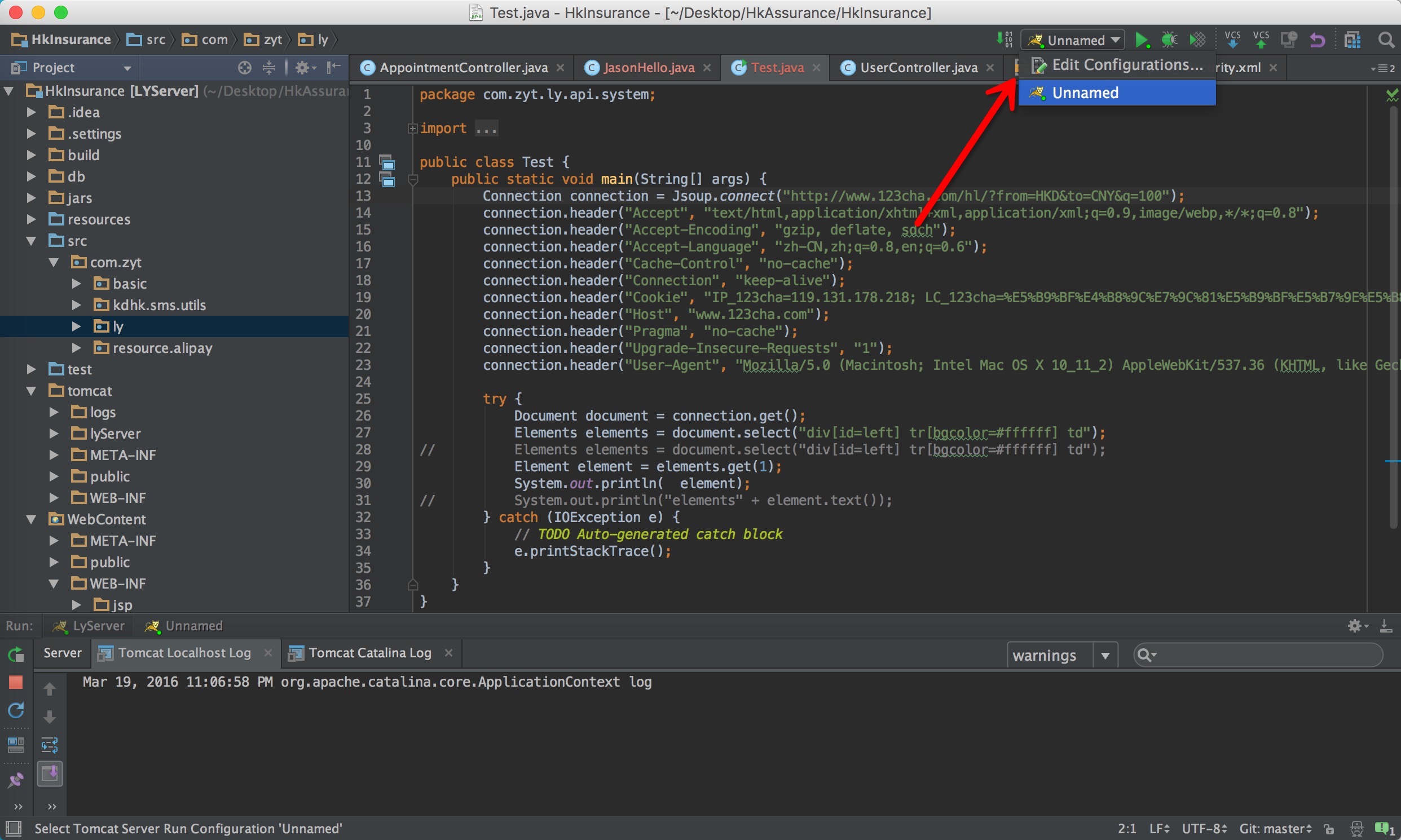1401x840 pixels.
Task: Collapse the tomcat folder
Action: [x=32, y=391]
